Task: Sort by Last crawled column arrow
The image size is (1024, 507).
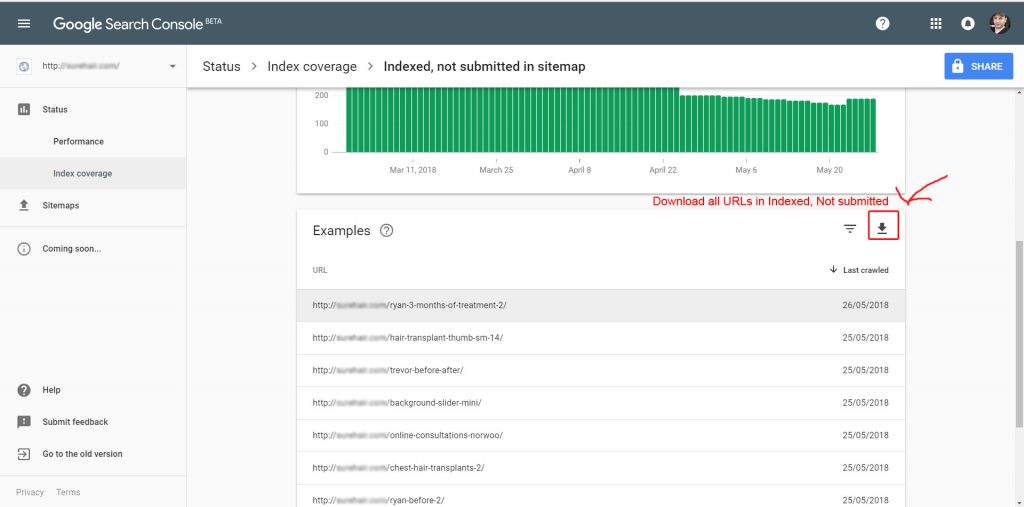Action: [833, 269]
